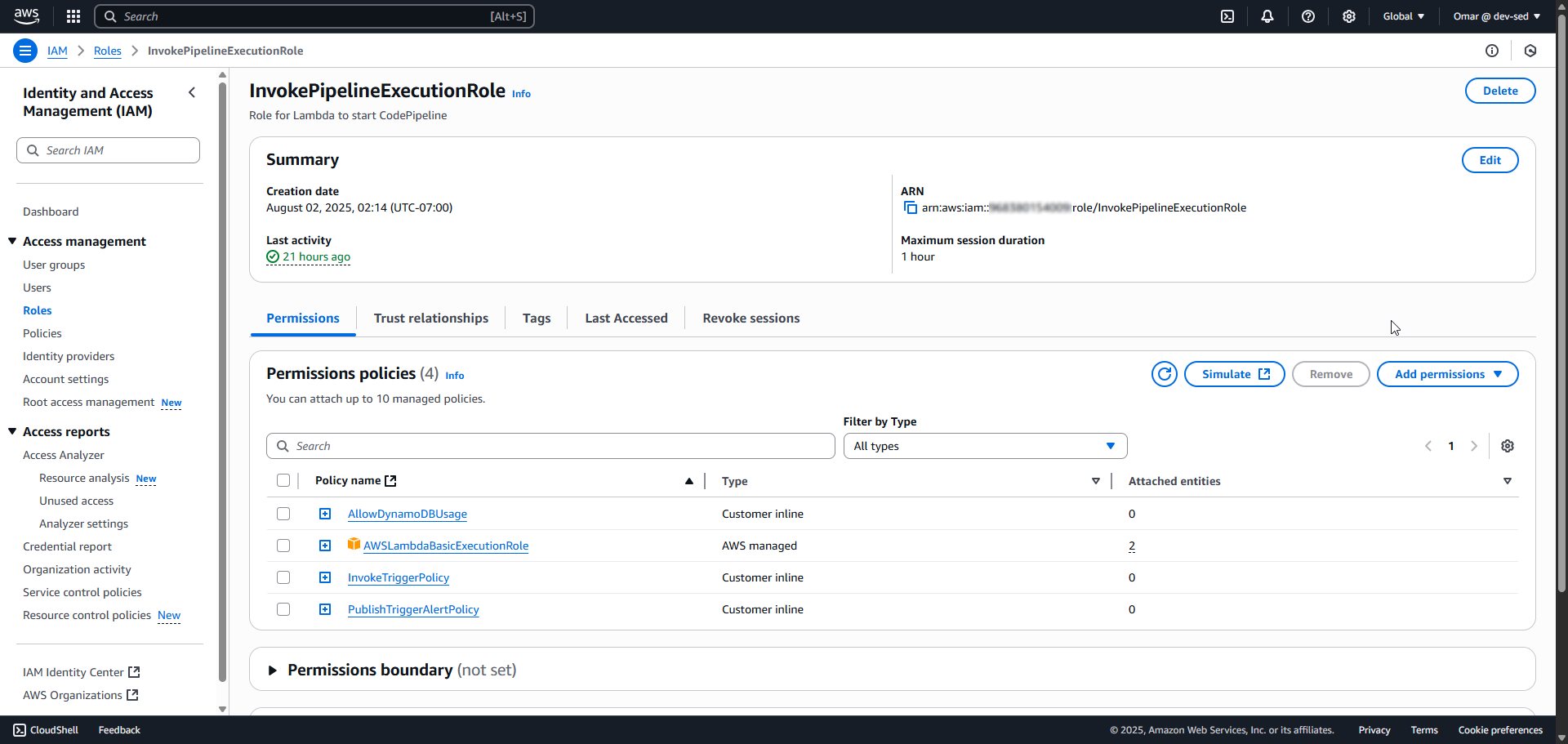Switch to the Permissions tab
The width and height of the screenshot is (1568, 744).
(x=303, y=319)
